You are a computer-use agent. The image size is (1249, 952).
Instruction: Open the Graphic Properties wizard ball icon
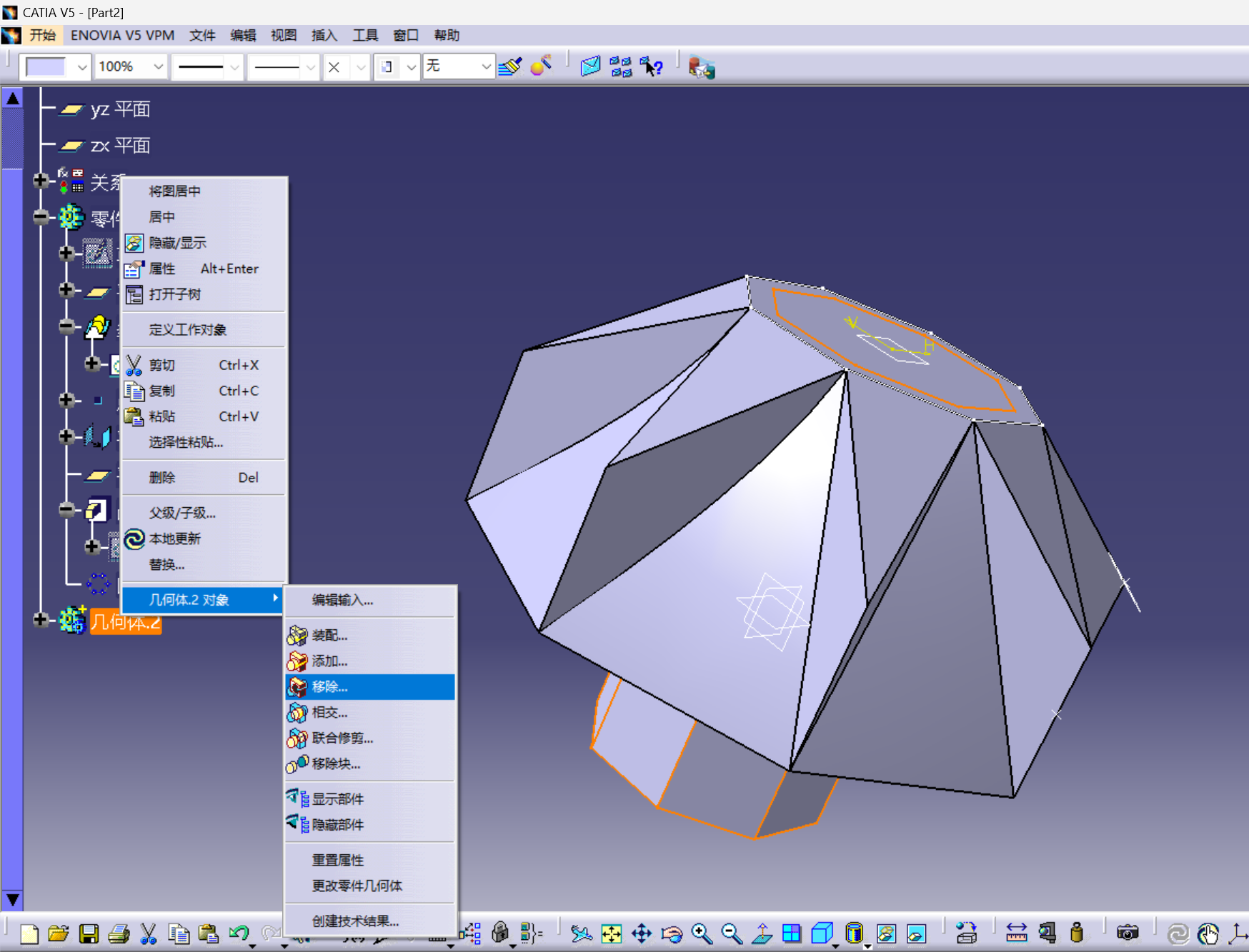point(541,66)
